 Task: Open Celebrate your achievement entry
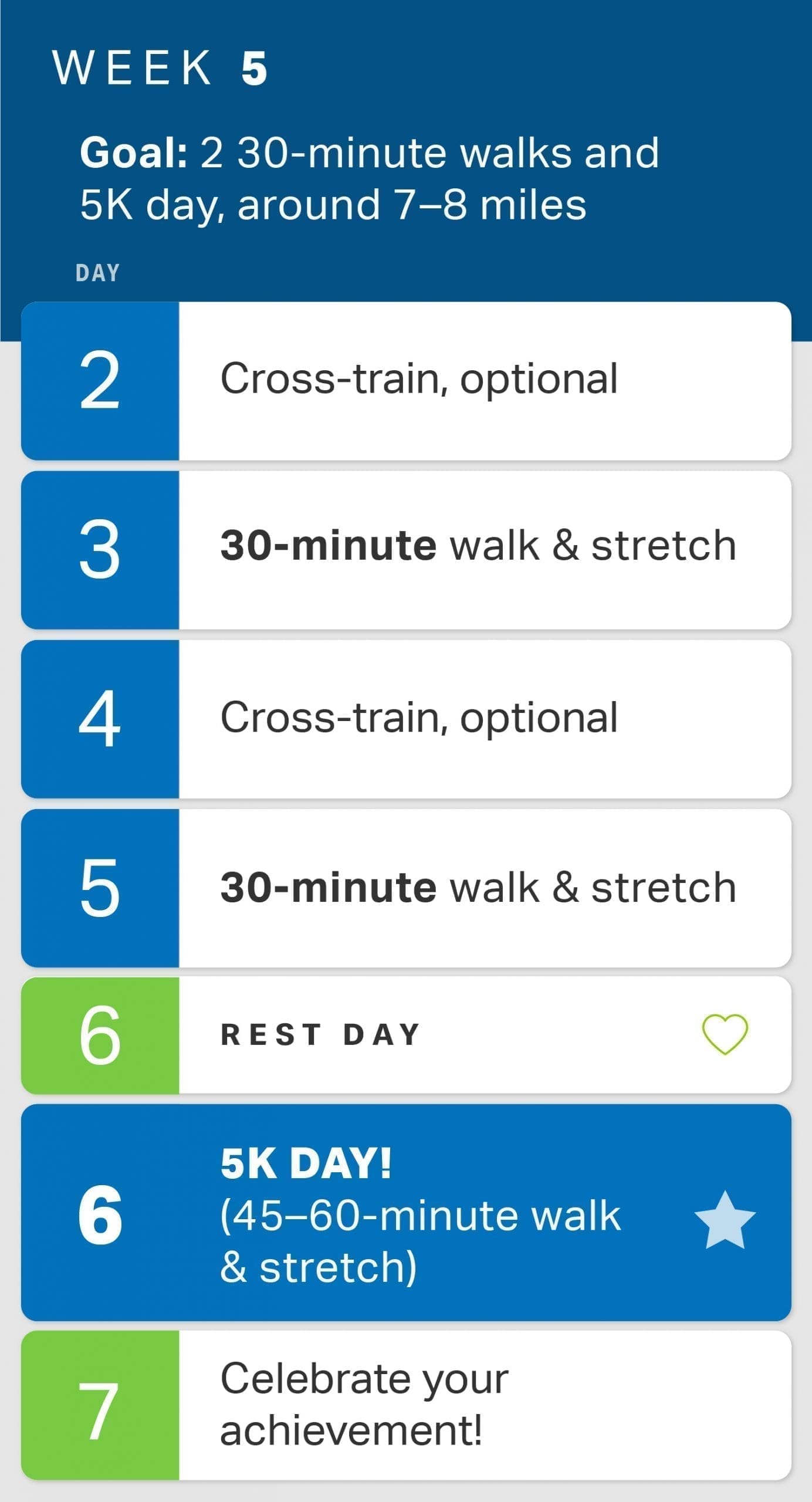point(364,1404)
